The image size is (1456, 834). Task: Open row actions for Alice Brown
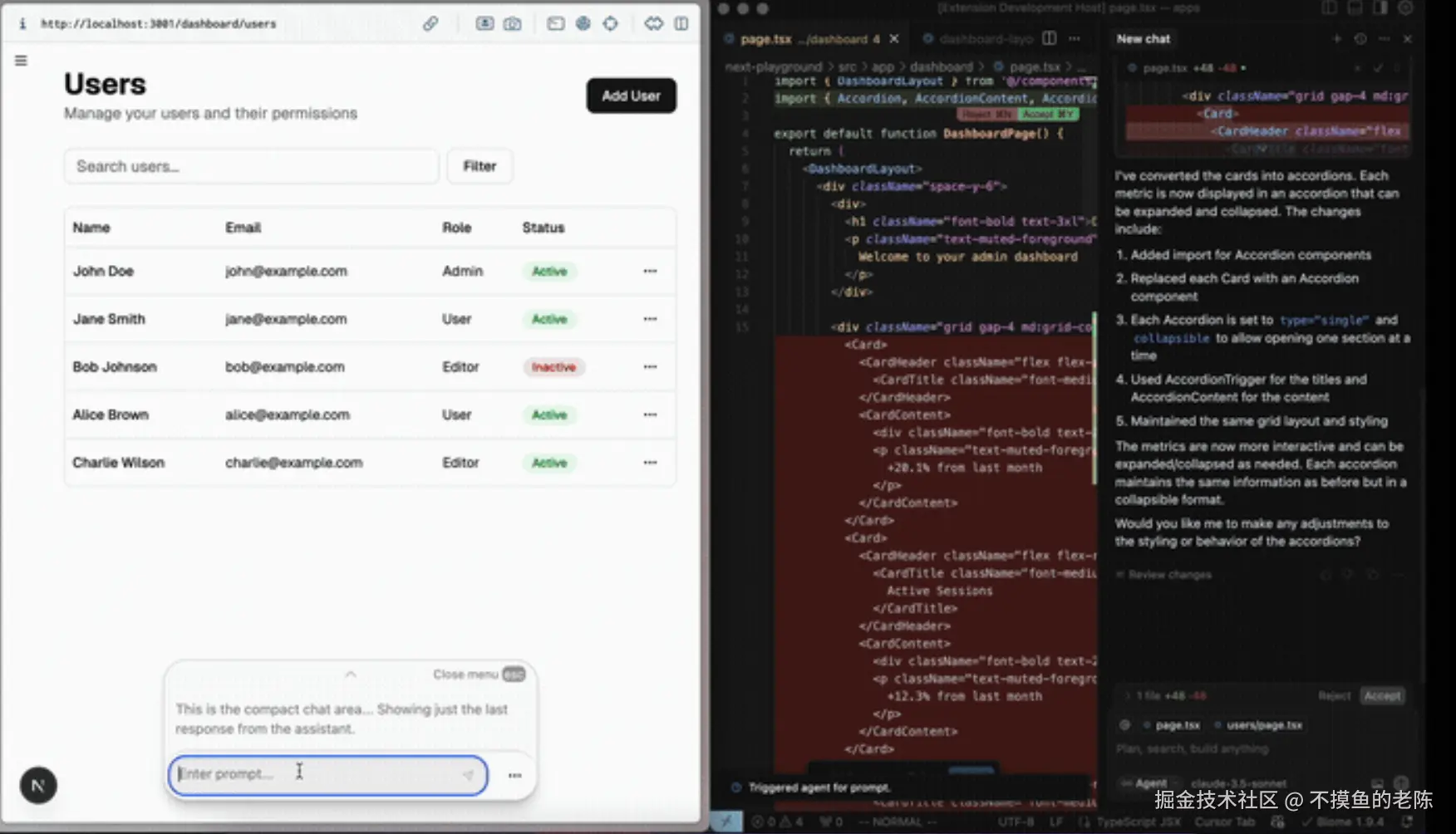pos(650,415)
